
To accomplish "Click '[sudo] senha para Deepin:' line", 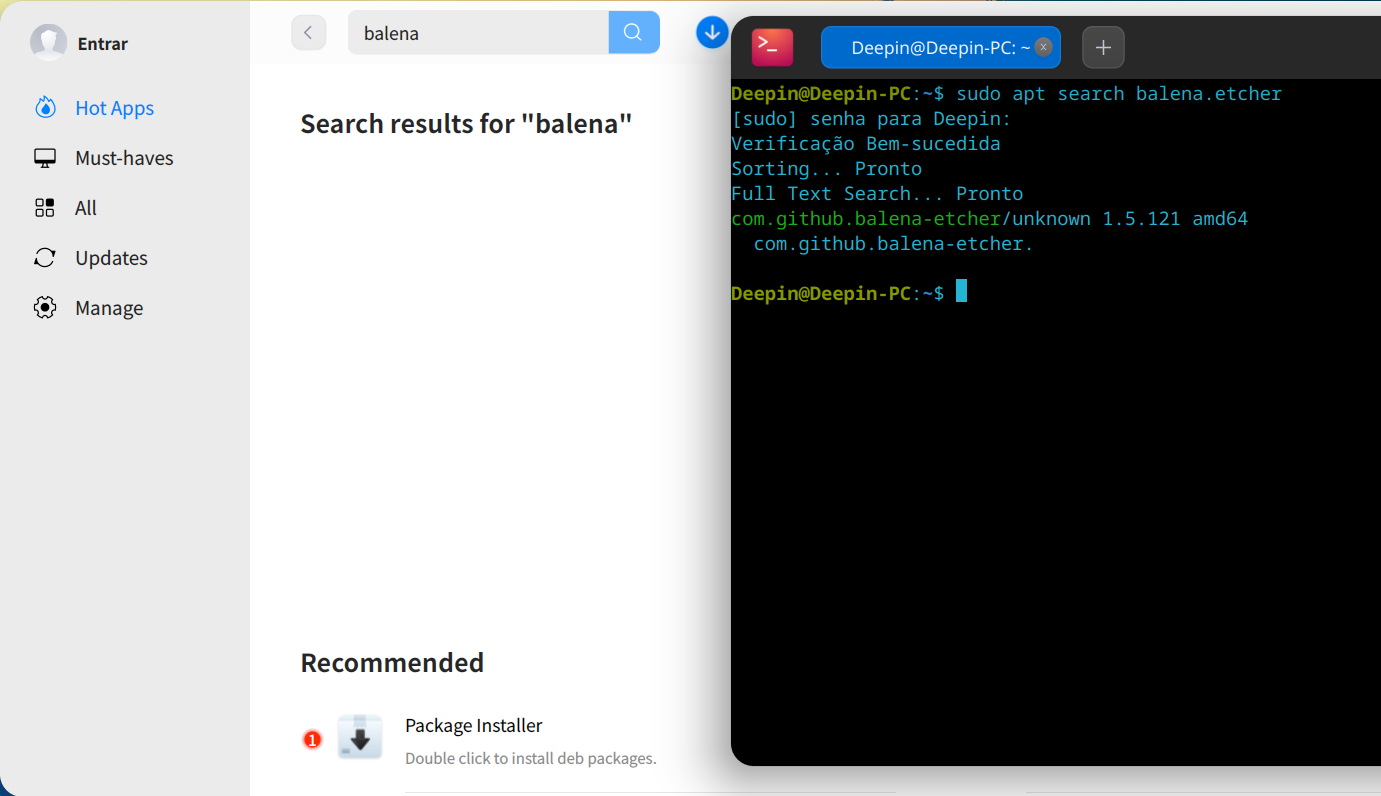I will pyautogui.click(x=871, y=119).
